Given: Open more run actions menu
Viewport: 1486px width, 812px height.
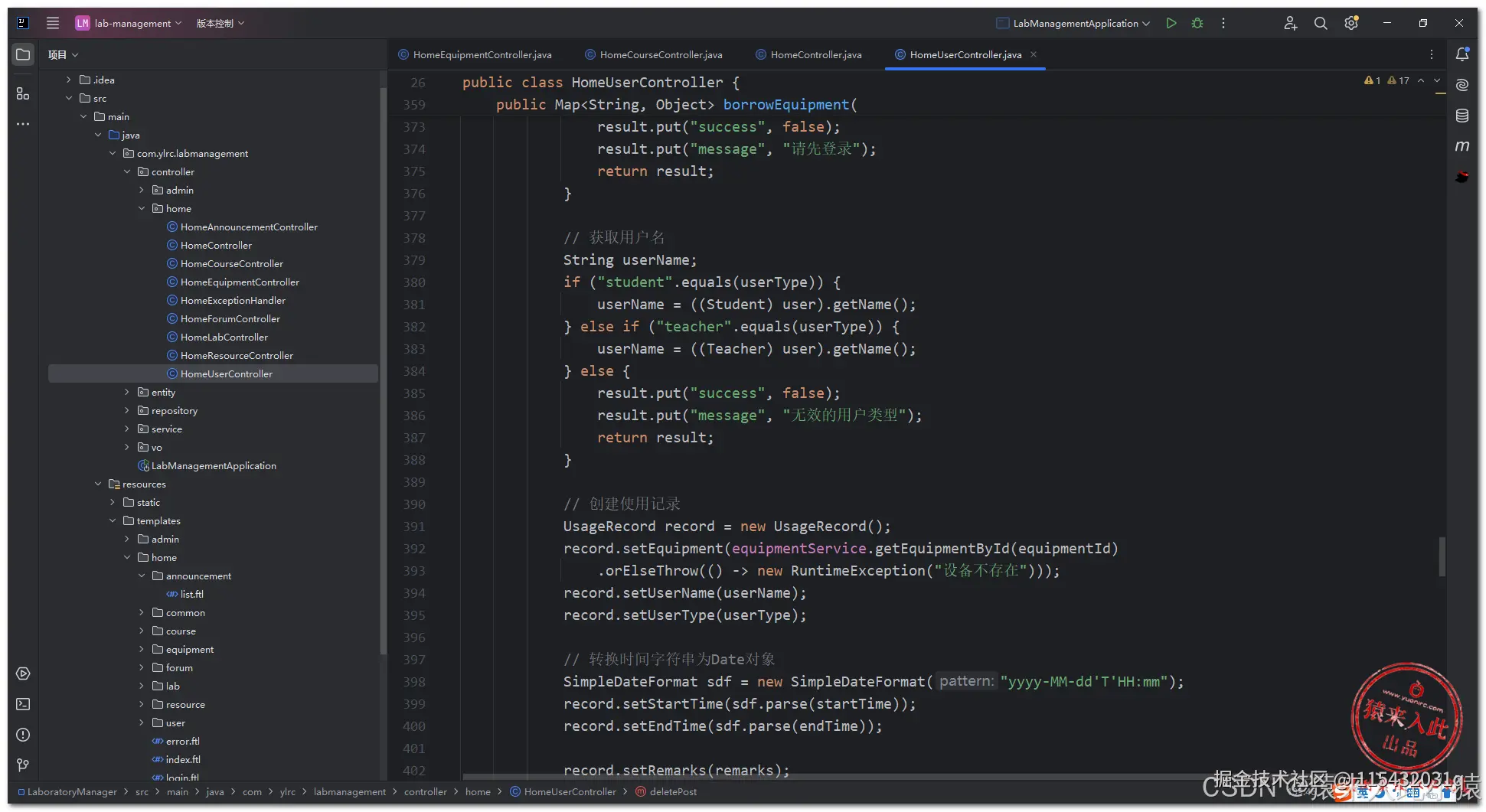Looking at the screenshot, I should coord(1223,23).
